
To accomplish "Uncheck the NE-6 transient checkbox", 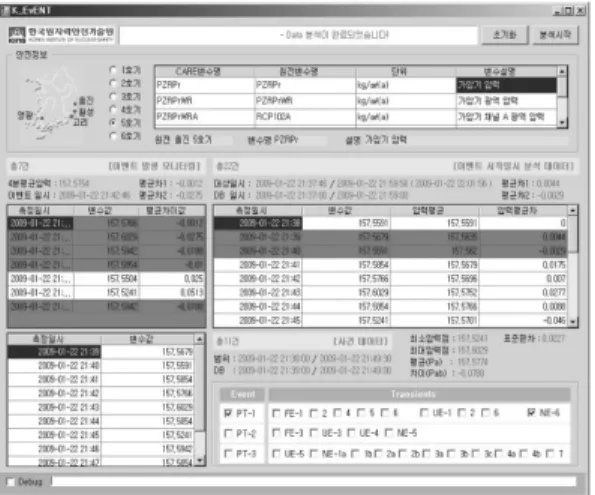I will pyautogui.click(x=532, y=413).
